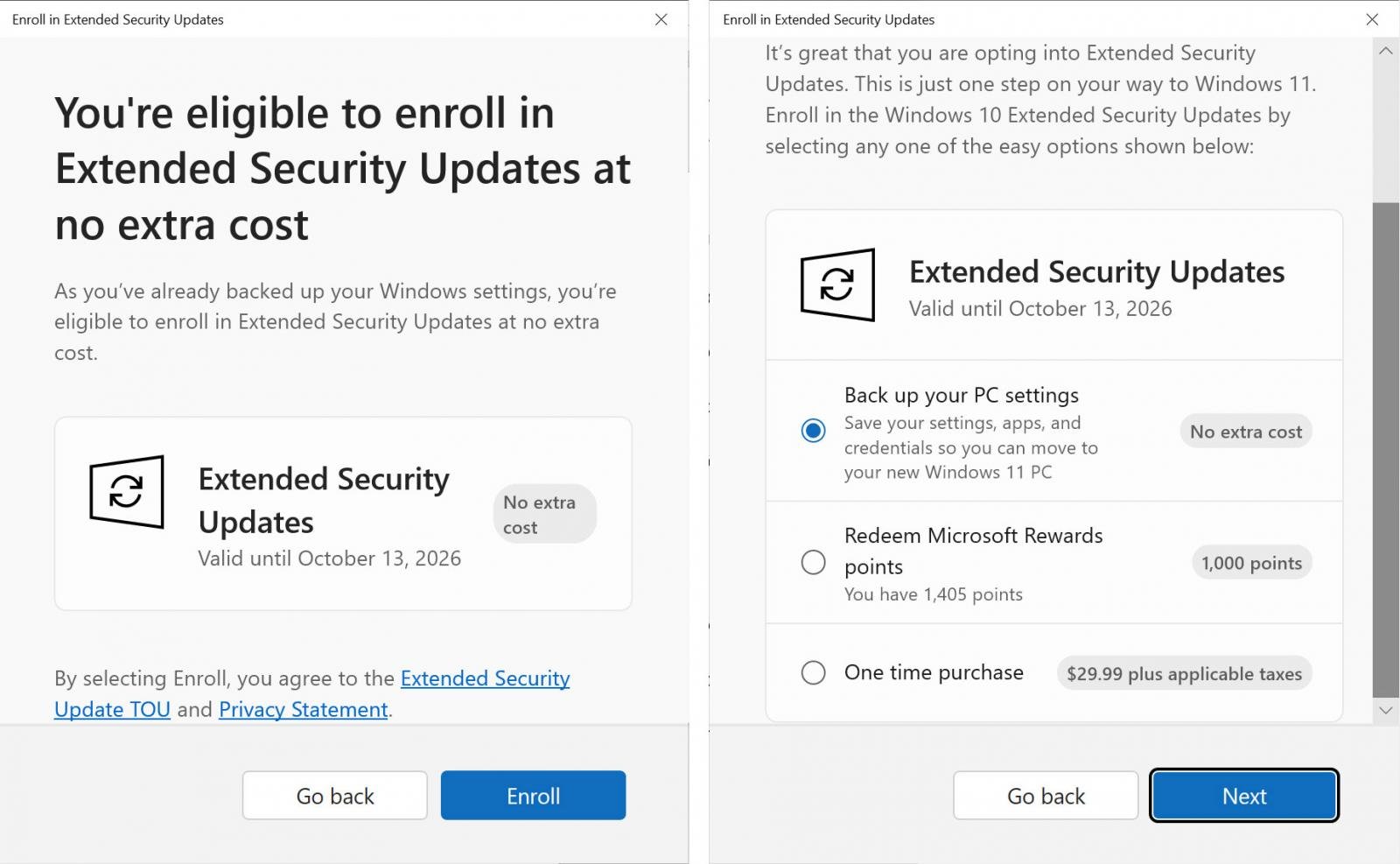Select One time purchase option
The height and width of the screenshot is (864, 1400).
coord(814,672)
